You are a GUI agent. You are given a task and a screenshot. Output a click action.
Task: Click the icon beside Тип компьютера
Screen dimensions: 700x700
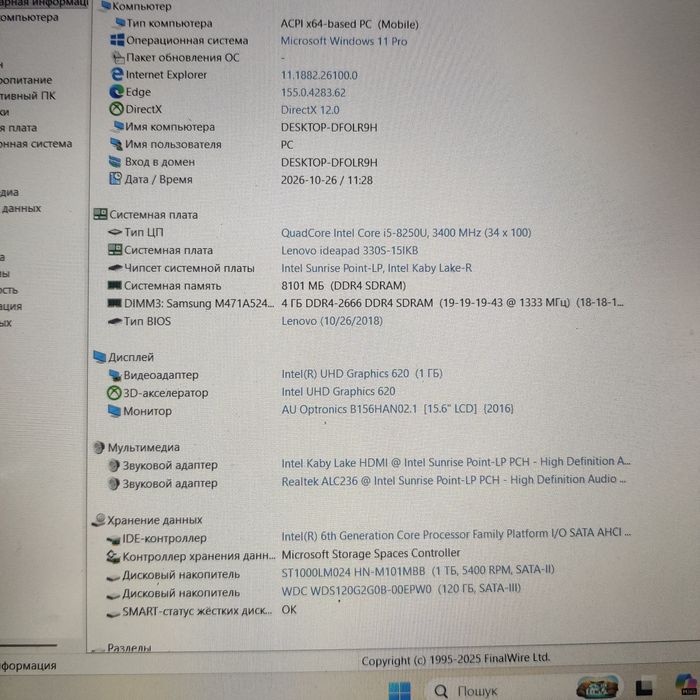coord(120,22)
